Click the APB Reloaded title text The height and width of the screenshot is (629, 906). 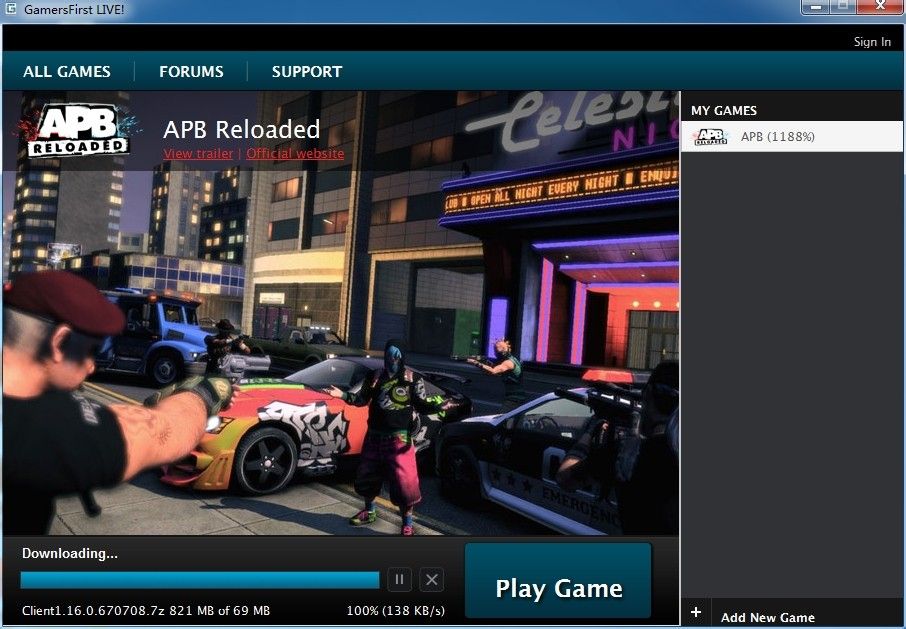(242, 129)
